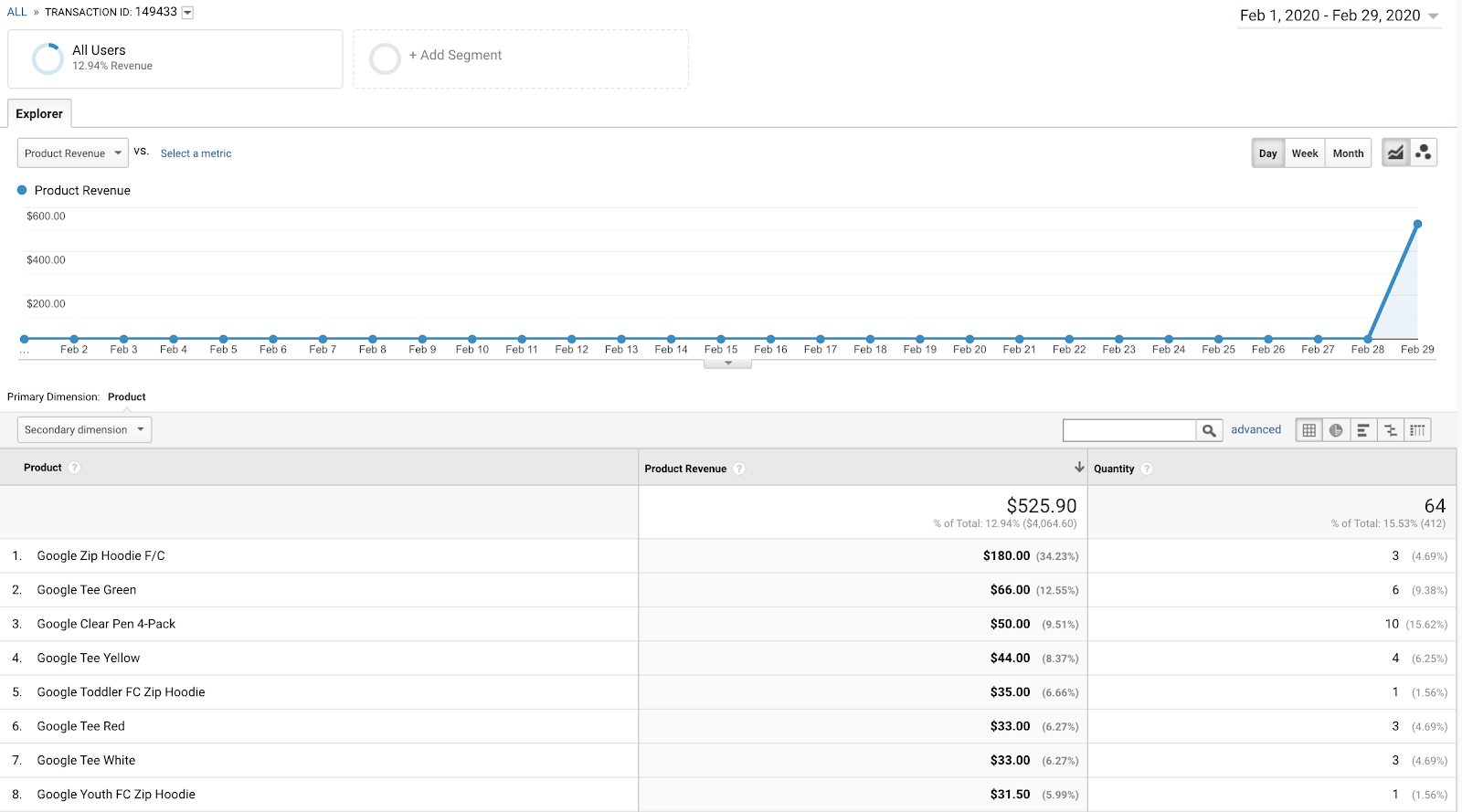The image size is (1462, 812).
Task: Click the Feb 28 data point on chart
Action: tap(1368, 339)
